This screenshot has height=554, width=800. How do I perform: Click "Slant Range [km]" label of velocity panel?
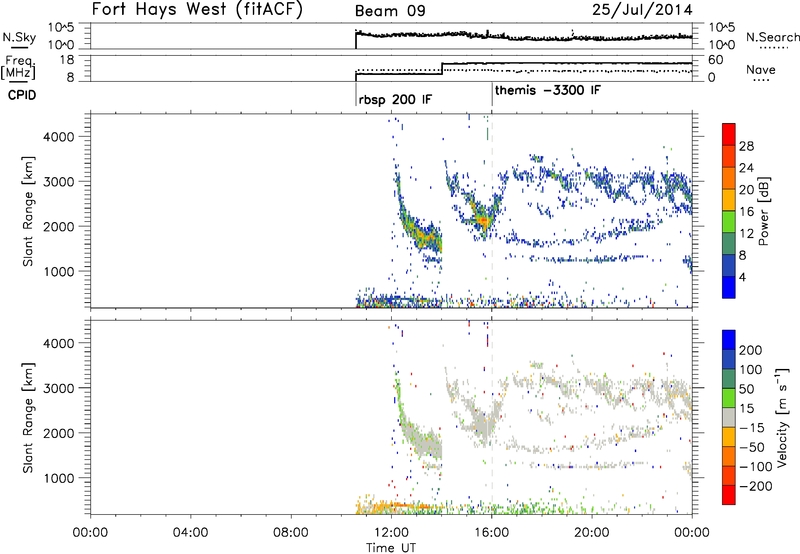tap(28, 418)
